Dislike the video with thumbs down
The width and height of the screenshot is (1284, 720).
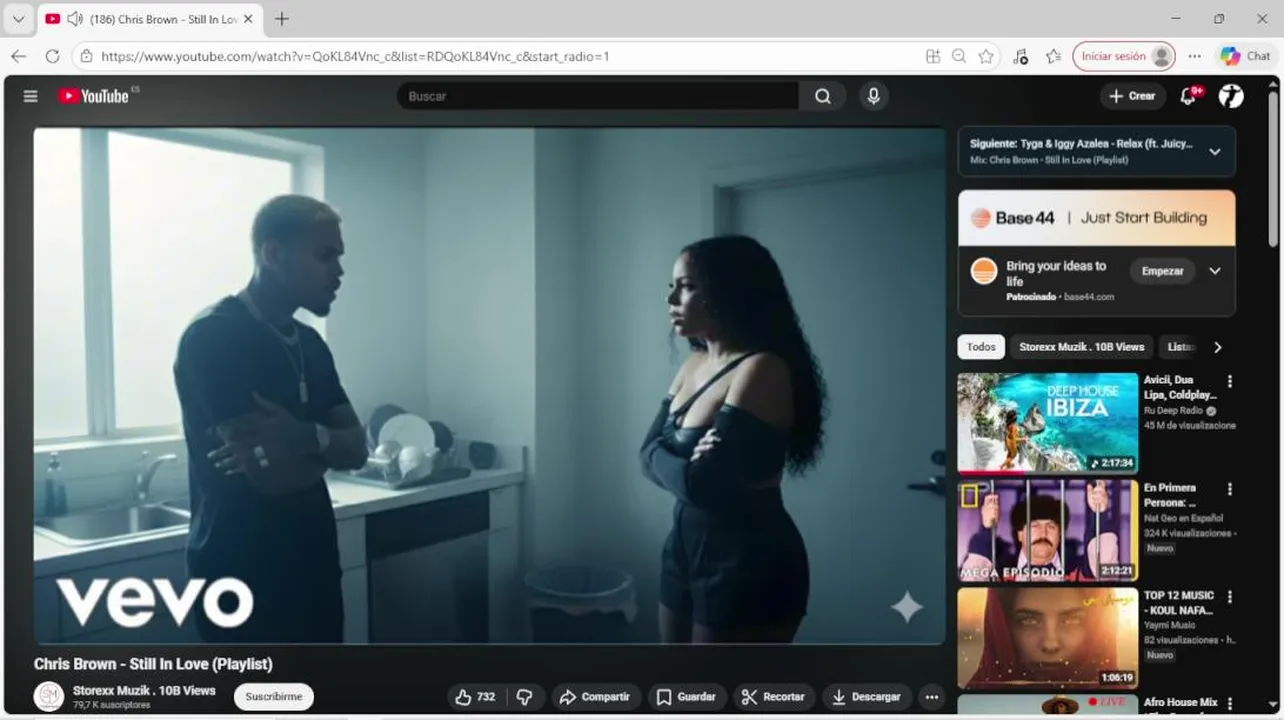pos(525,697)
